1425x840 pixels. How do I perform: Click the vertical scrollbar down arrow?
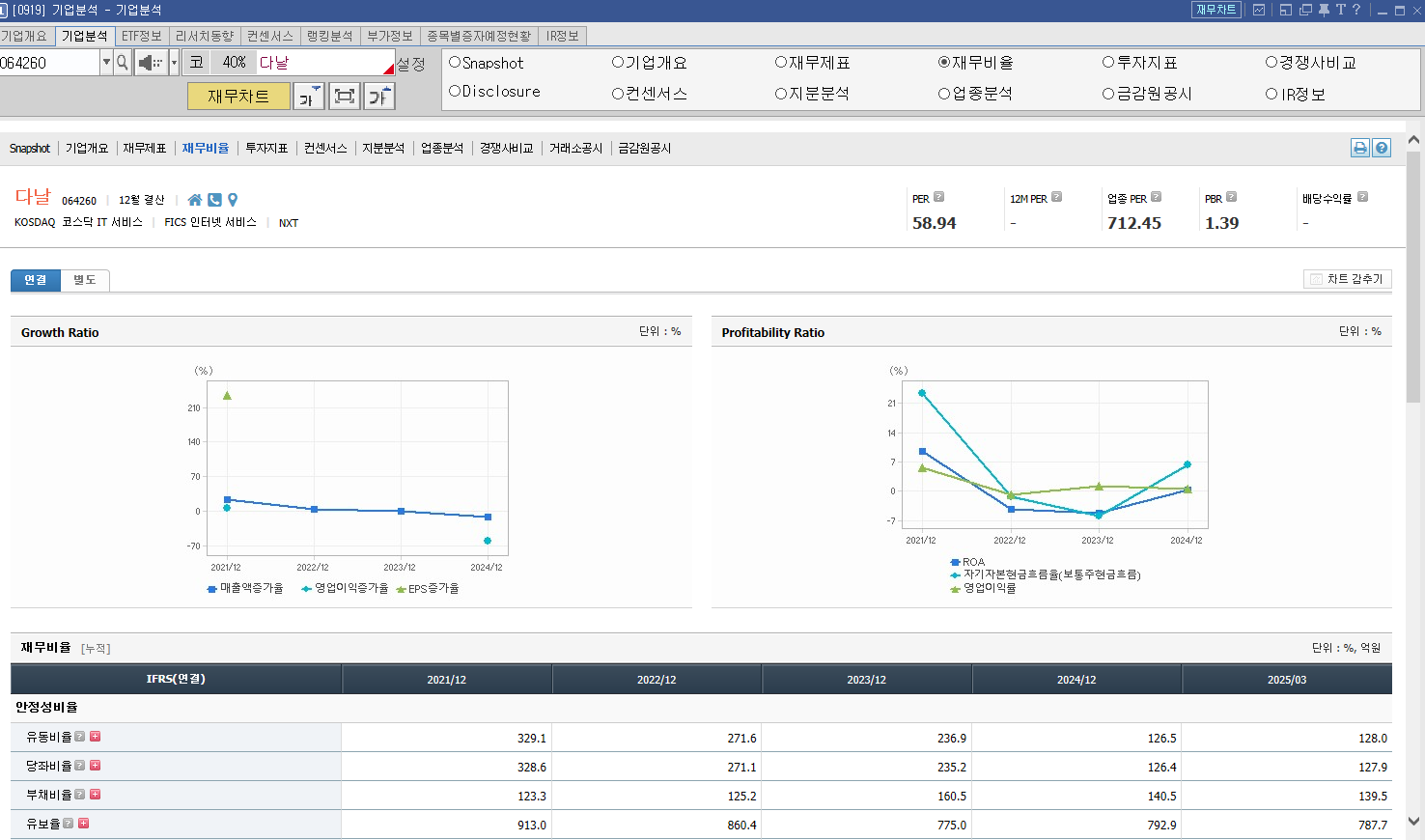pos(1413,822)
